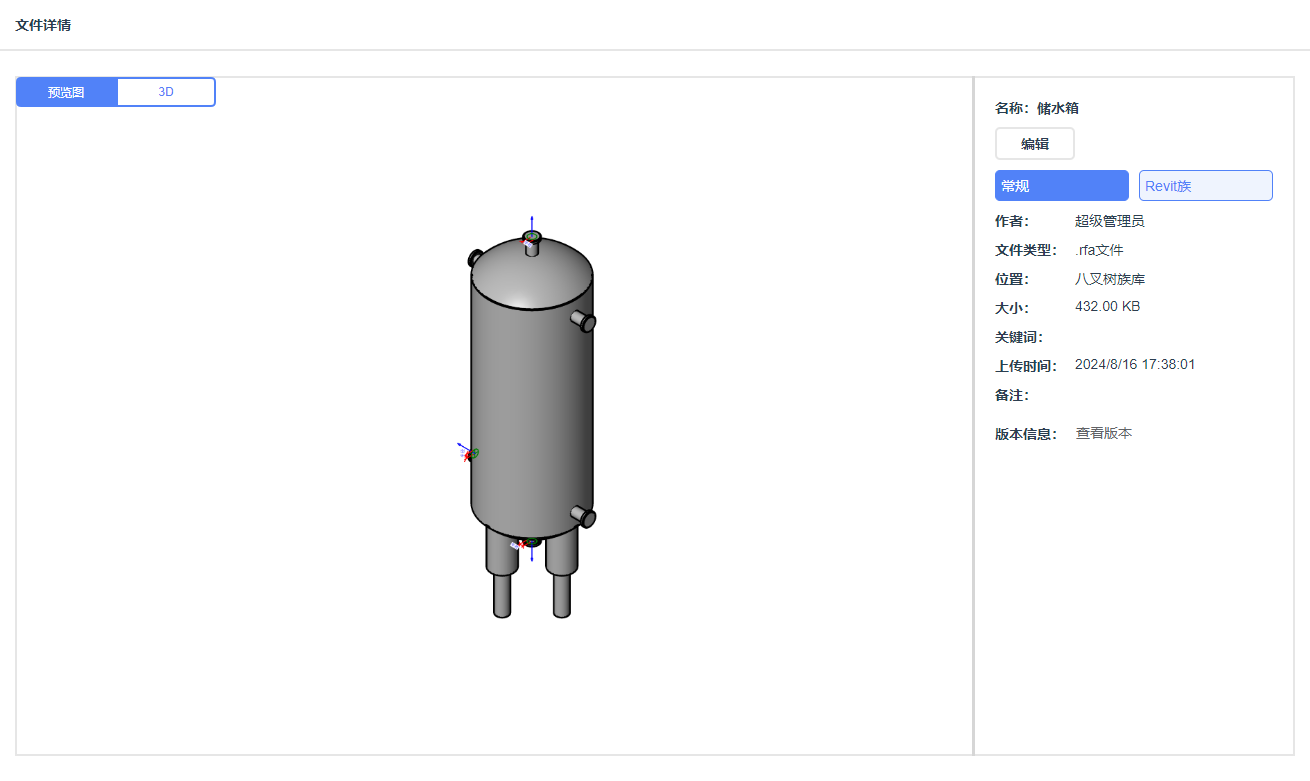This screenshot has width=1310, height=781.
Task: Open the 查看版本 version link
Action: (x=1104, y=433)
